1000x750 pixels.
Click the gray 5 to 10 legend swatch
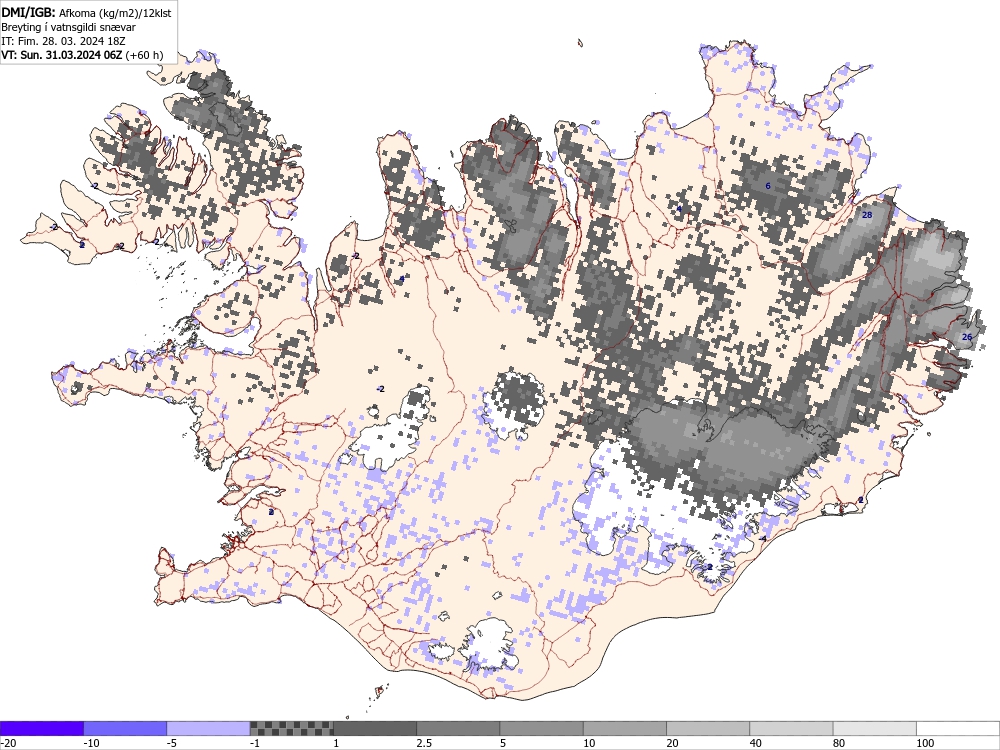pos(541,728)
